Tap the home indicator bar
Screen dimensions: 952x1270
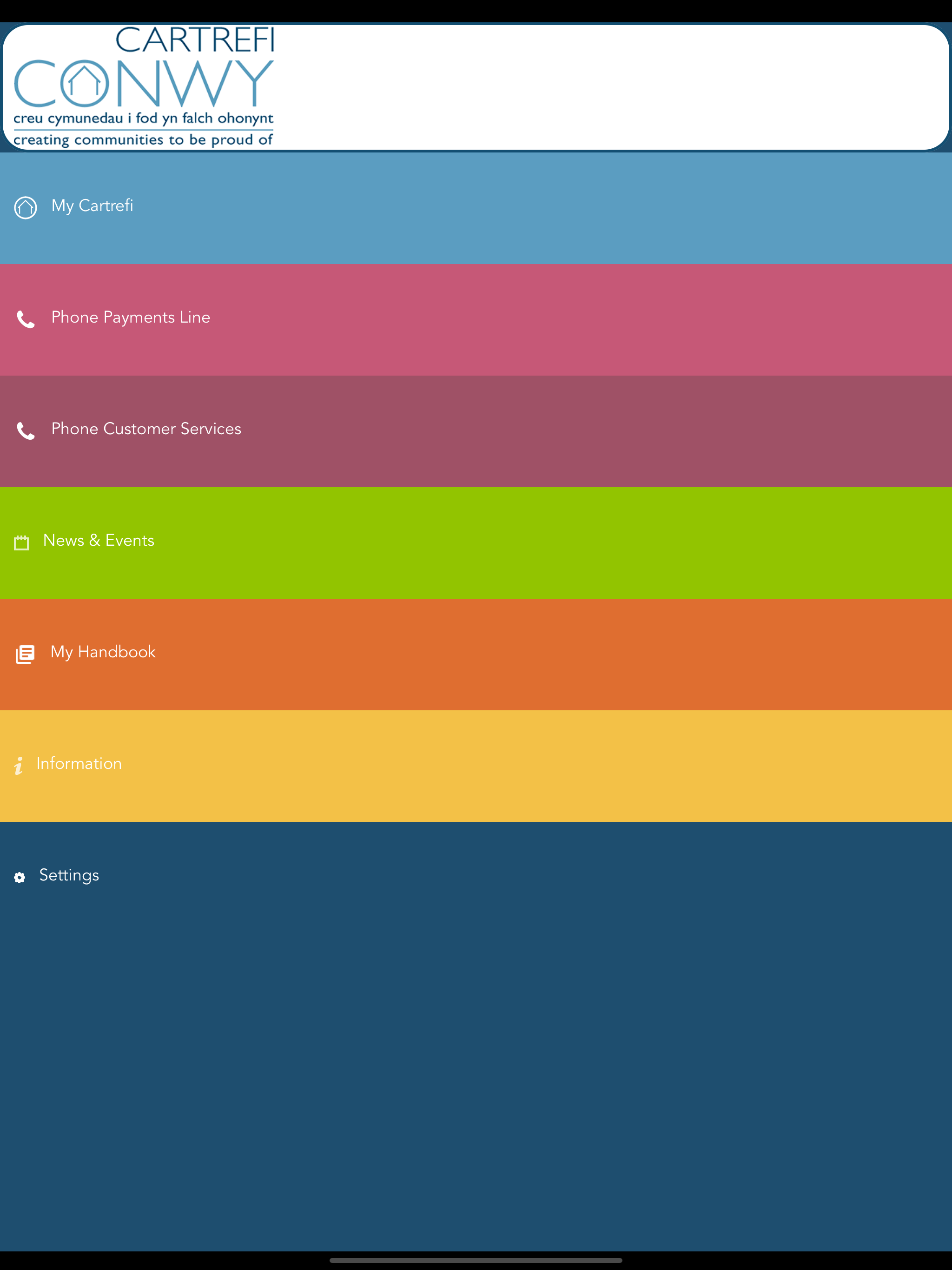(x=476, y=1260)
